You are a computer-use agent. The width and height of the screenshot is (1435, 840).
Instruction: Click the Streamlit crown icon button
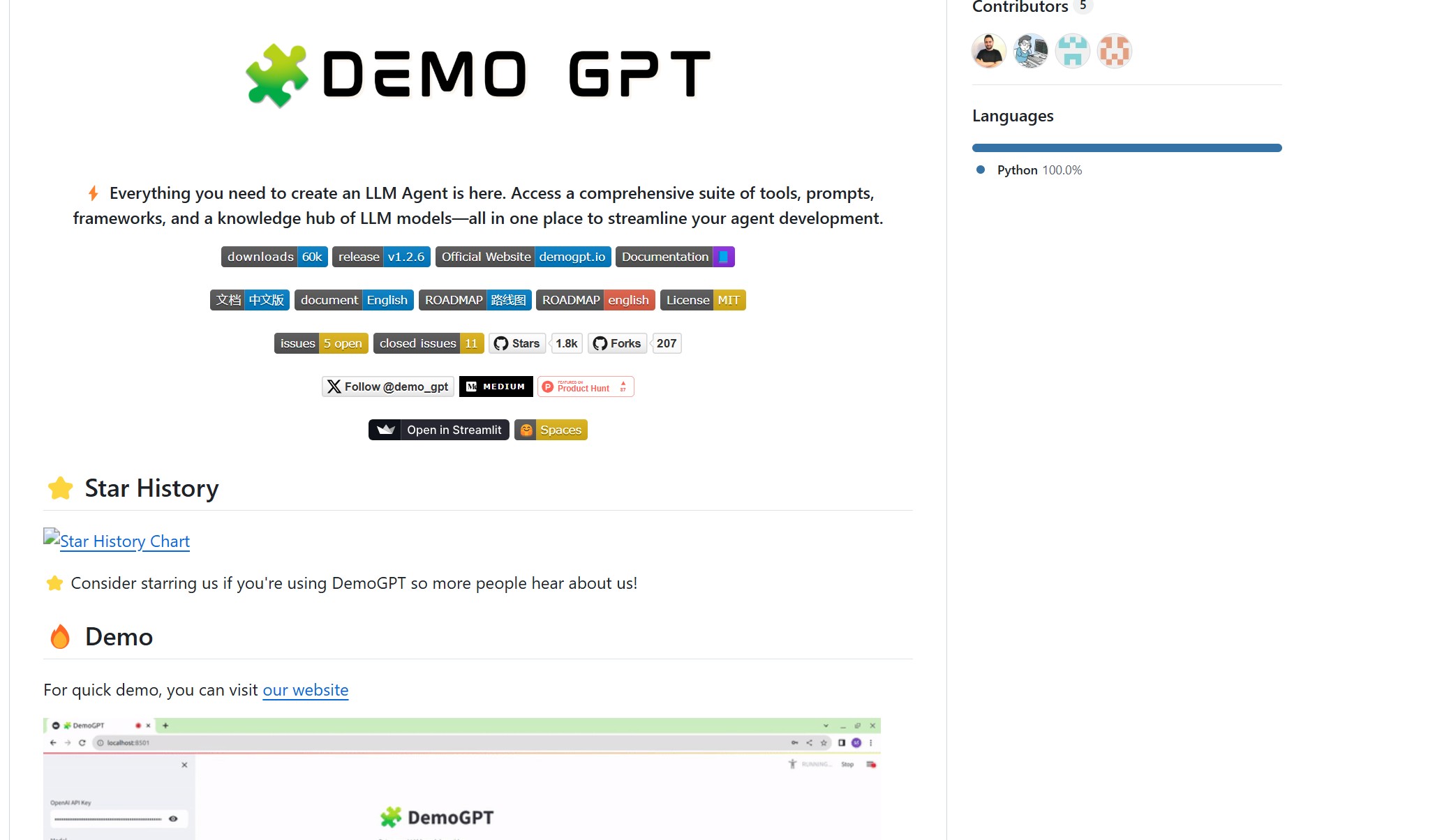coord(385,429)
